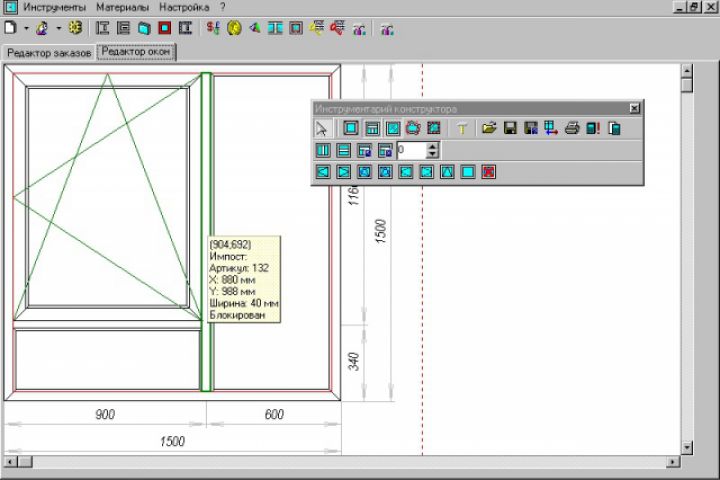Screen dimensions: 720x480
Task: Choose the right-pointing triangle sash opening icon
Action: (343, 172)
